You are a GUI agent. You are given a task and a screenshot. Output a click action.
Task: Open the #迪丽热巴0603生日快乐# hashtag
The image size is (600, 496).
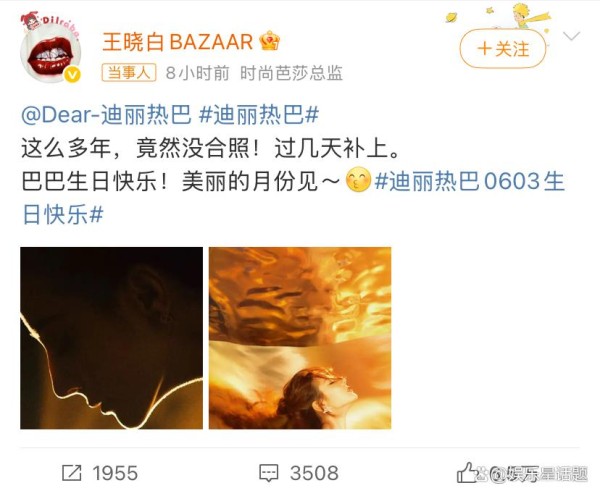tap(293, 197)
